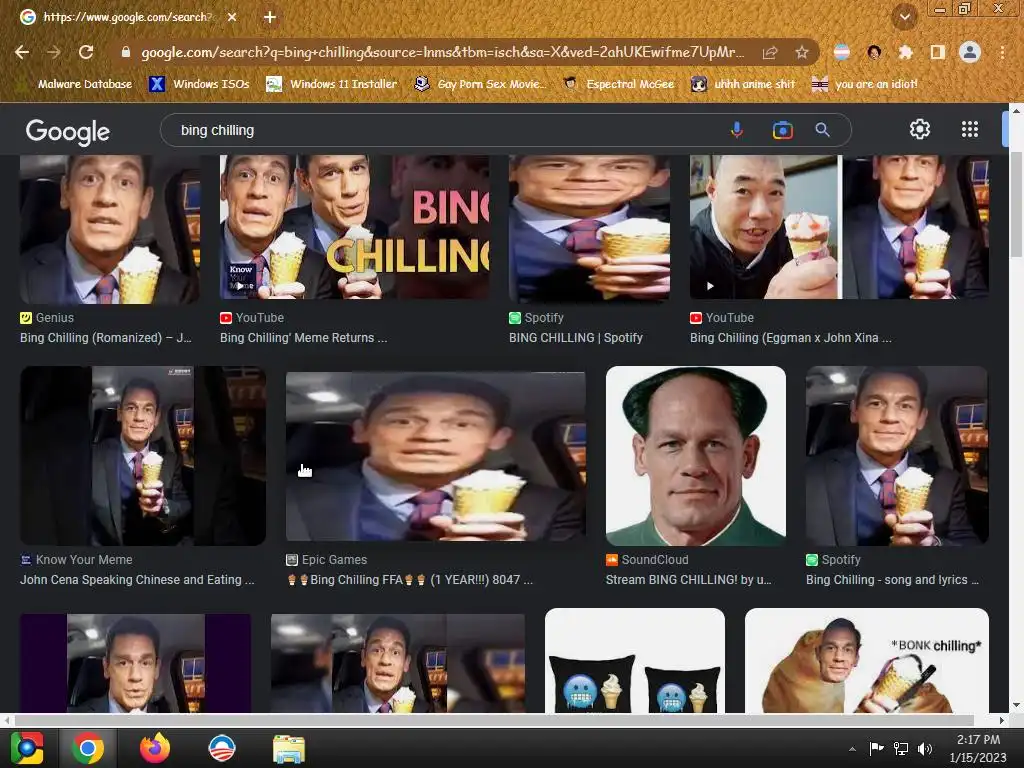The width and height of the screenshot is (1024, 768).
Task: Click the flag extension icon in toolbar
Action: (842, 52)
